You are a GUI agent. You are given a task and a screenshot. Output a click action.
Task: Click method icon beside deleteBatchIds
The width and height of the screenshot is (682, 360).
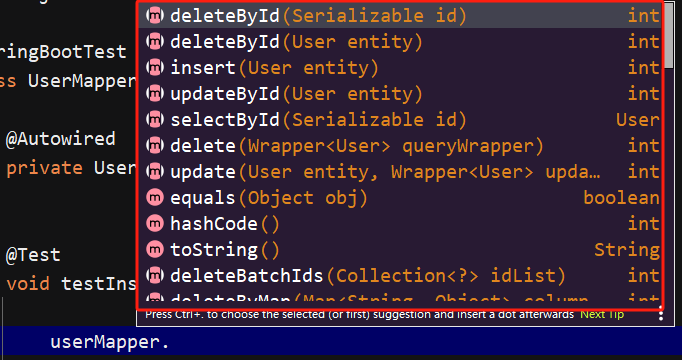coord(155,276)
